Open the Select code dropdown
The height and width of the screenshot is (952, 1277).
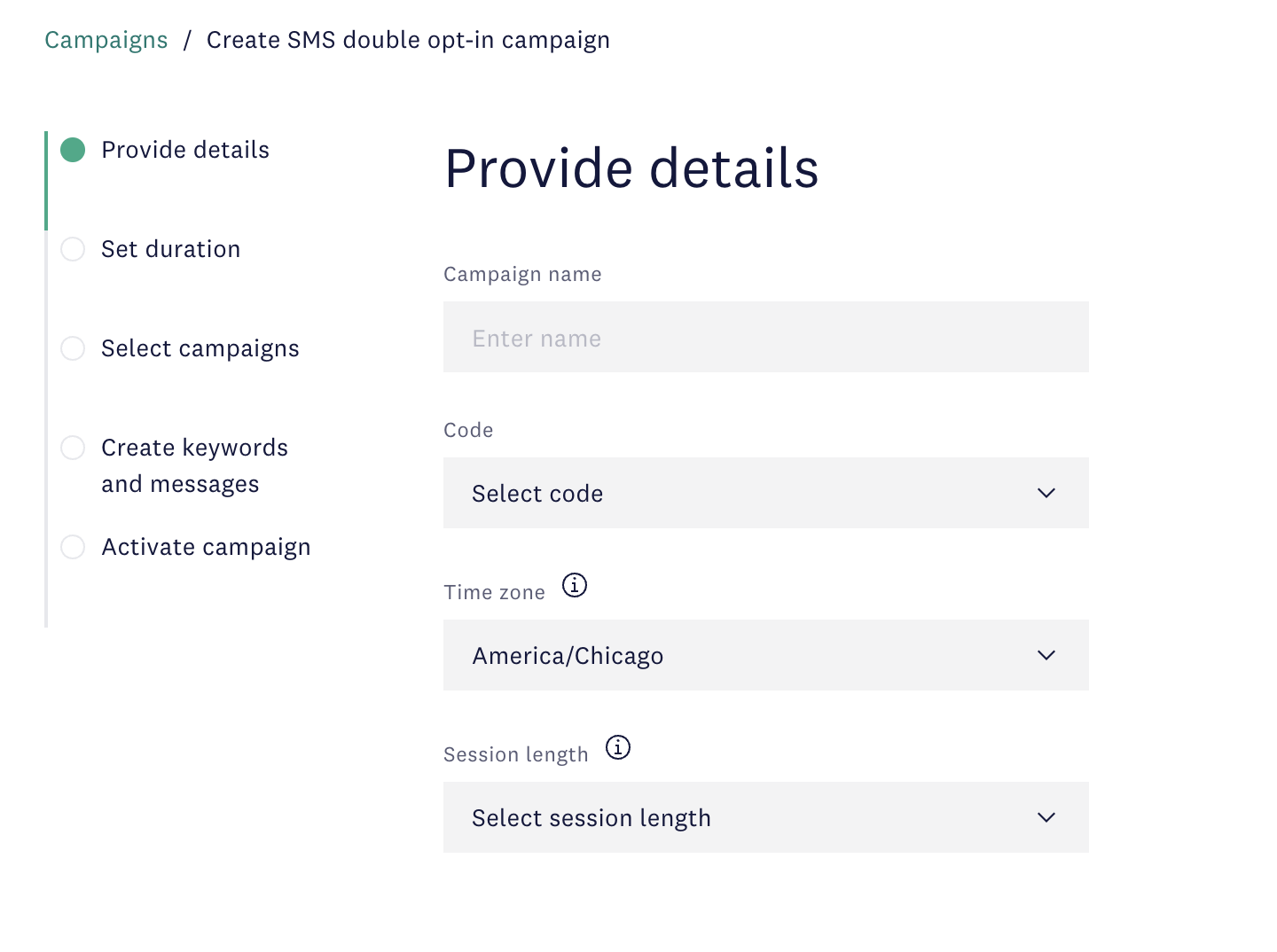[x=765, y=493]
